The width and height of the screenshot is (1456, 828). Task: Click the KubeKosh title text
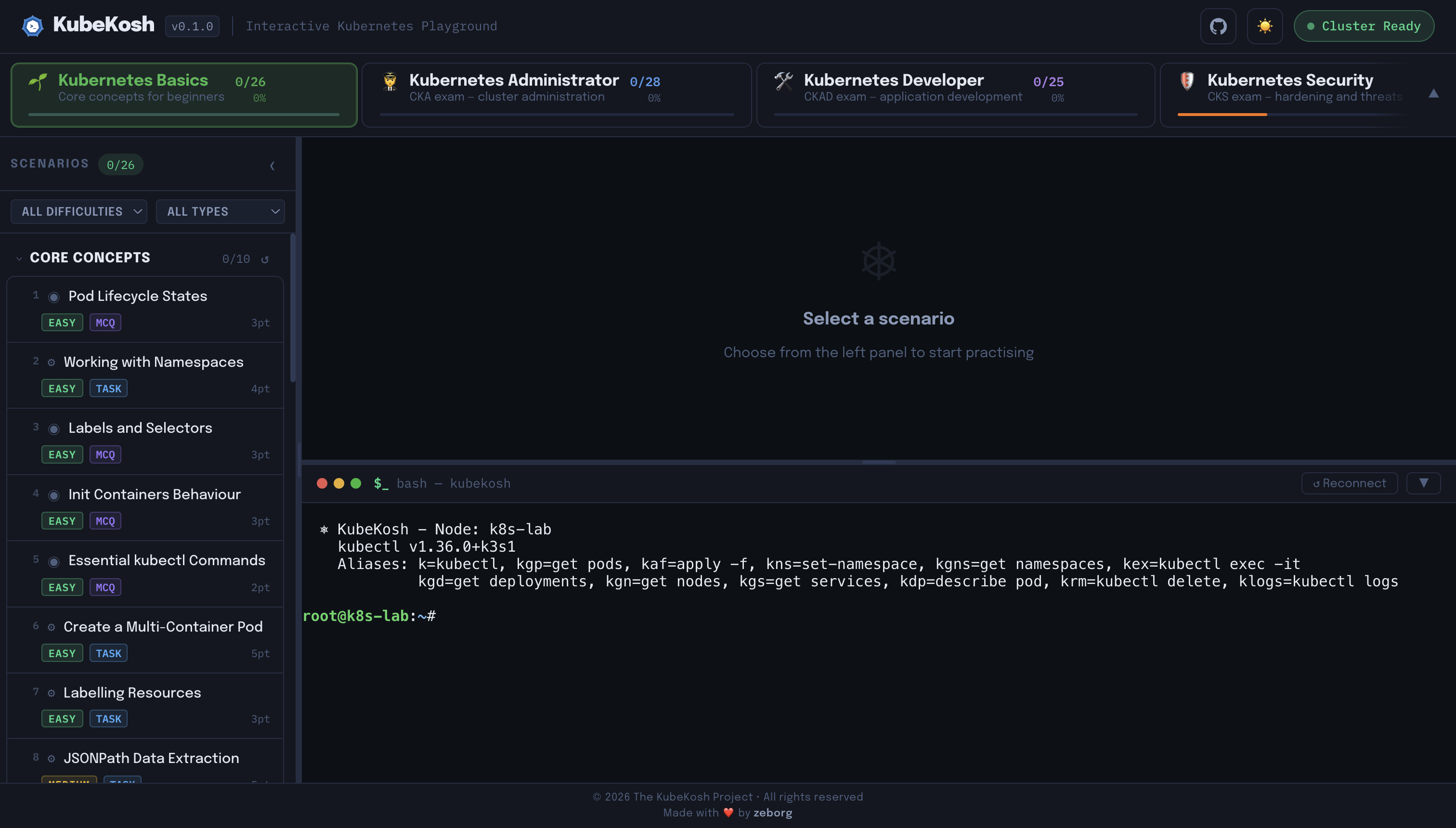tap(104, 25)
